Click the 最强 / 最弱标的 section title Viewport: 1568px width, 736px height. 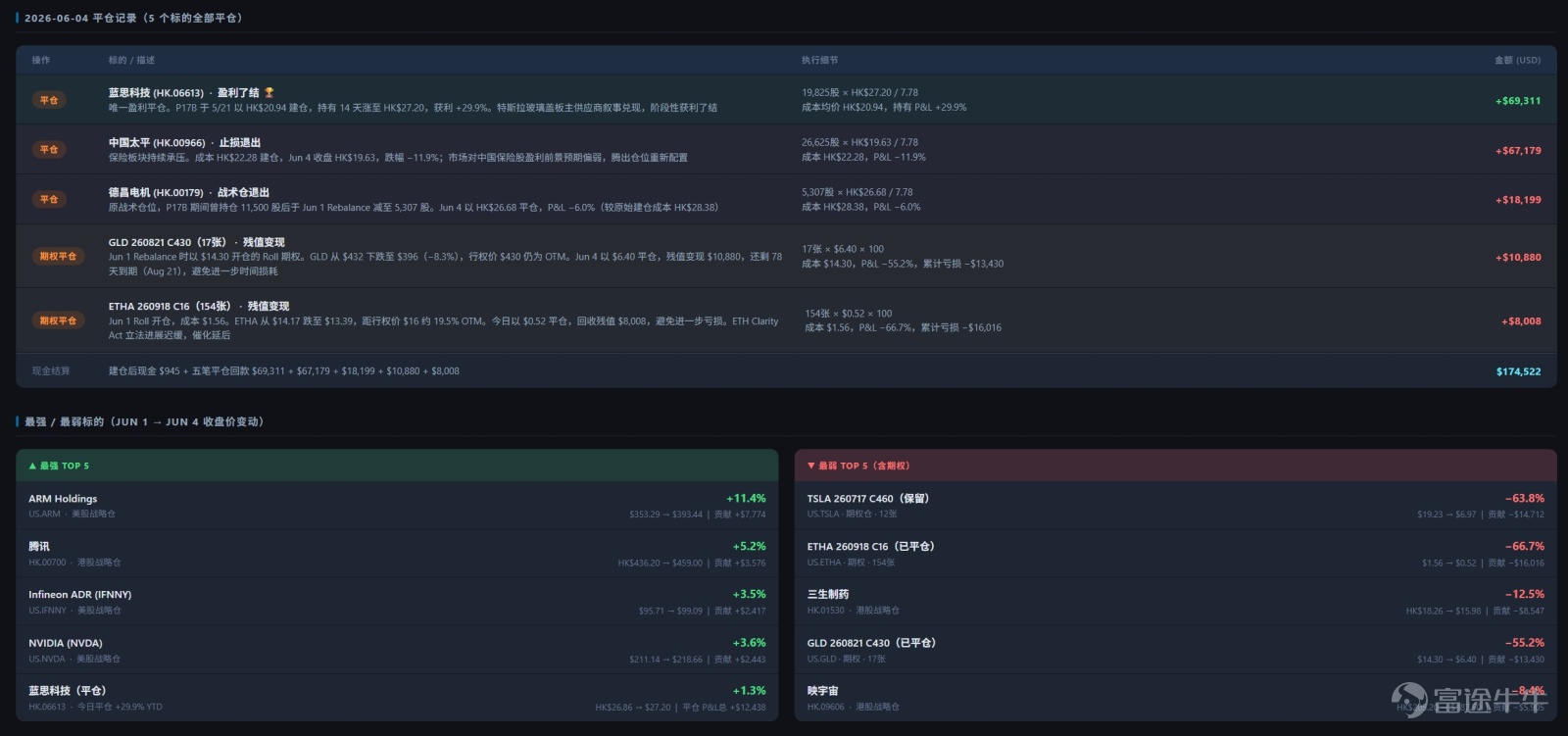pos(143,421)
